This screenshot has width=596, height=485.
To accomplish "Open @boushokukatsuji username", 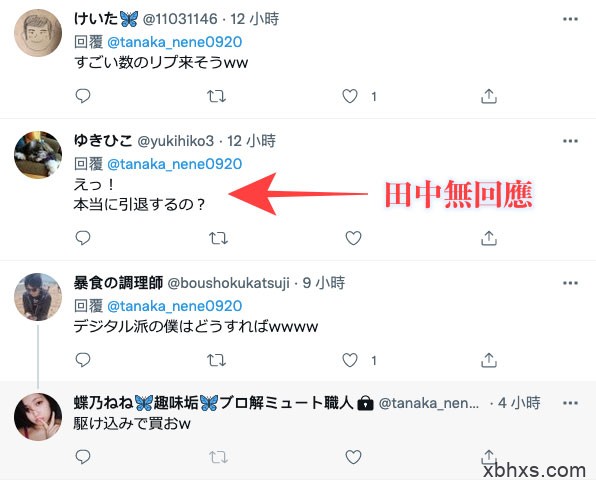I will [x=228, y=283].
